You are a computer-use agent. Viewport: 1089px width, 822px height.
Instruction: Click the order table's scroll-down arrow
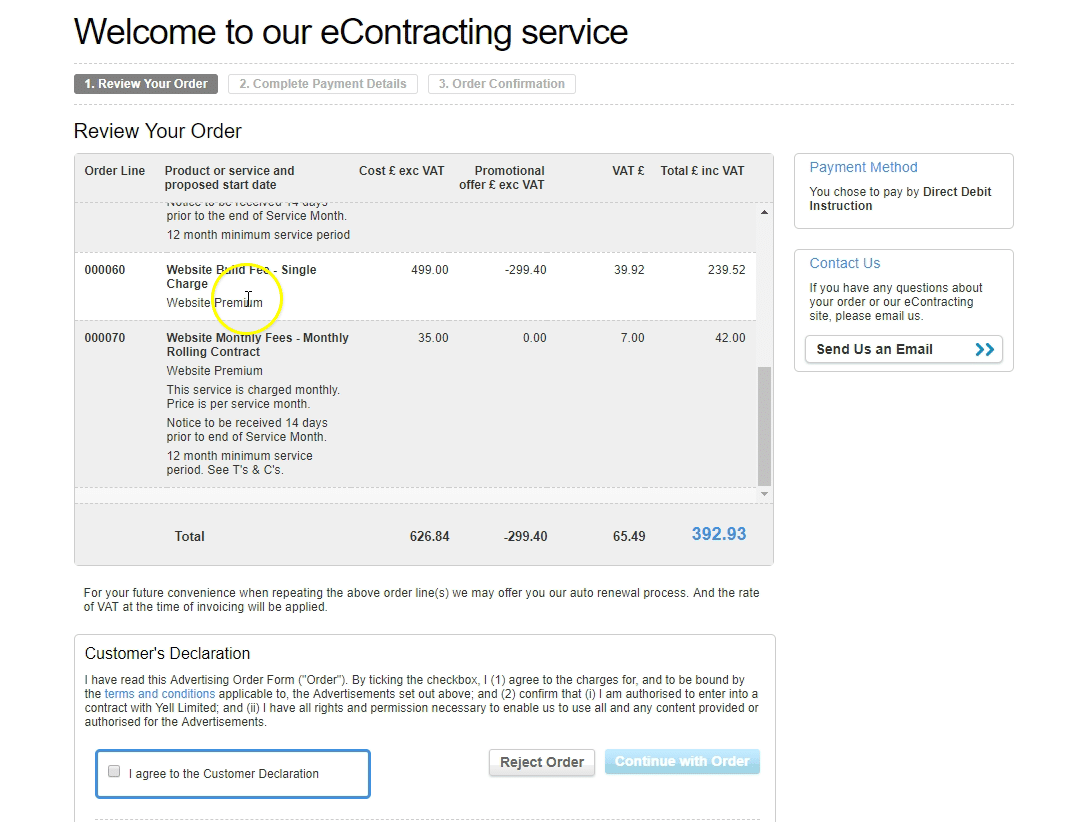(x=764, y=494)
